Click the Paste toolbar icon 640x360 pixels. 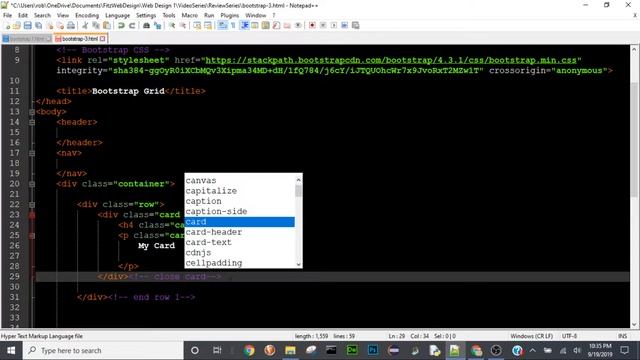(107, 25)
